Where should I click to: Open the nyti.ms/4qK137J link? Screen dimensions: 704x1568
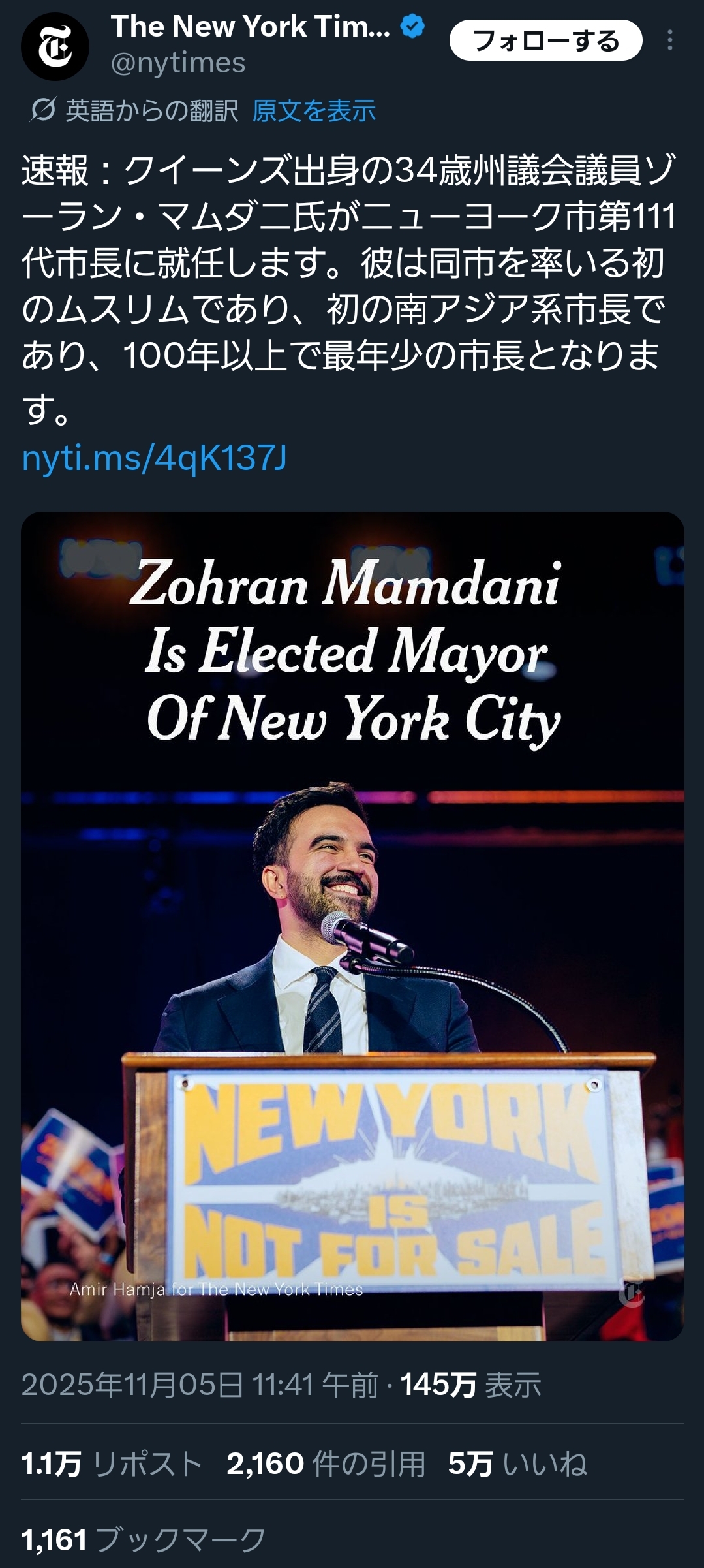(154, 458)
